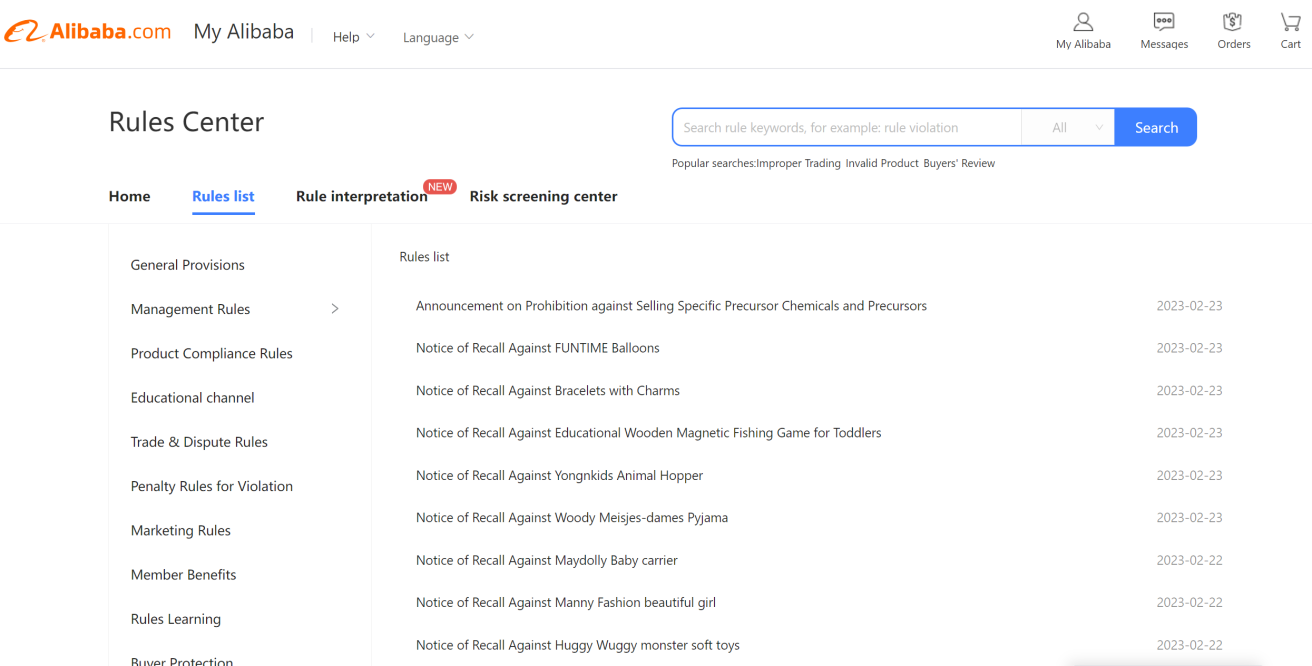Image resolution: width=1312 pixels, height=666 pixels.
Task: Open recall notice for Wooden Magnetic Fishing Game
Action: [648, 433]
